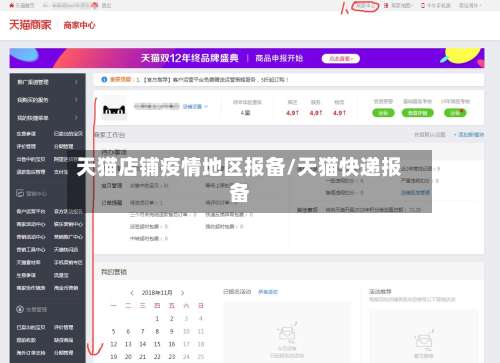Image resolution: width=500 pixels, height=363 pixels.
Task: Go to the previous calendar month
Action: pyautogui.click(x=132, y=293)
